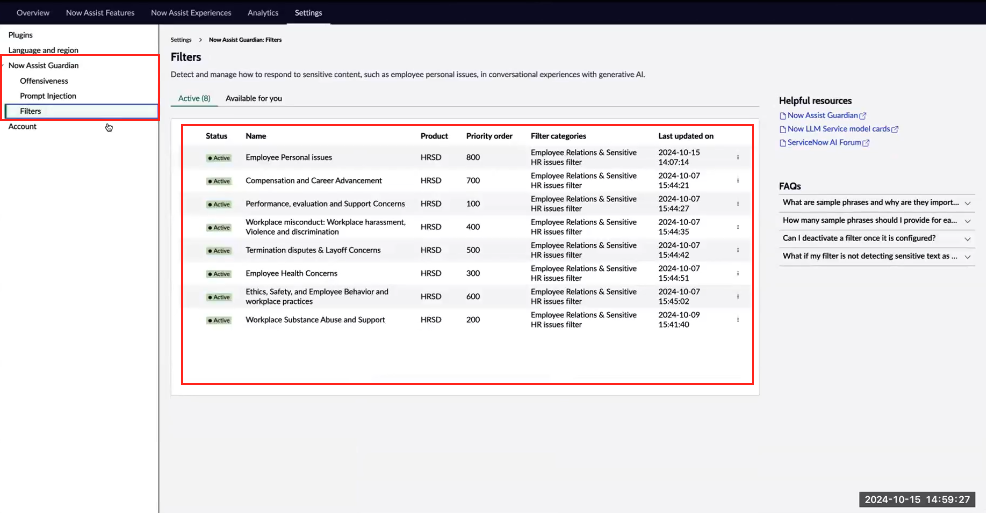Image resolution: width=986 pixels, height=513 pixels.
Task: Collapse the Now Assist Guardian sidebar group
Action: coord(3,65)
